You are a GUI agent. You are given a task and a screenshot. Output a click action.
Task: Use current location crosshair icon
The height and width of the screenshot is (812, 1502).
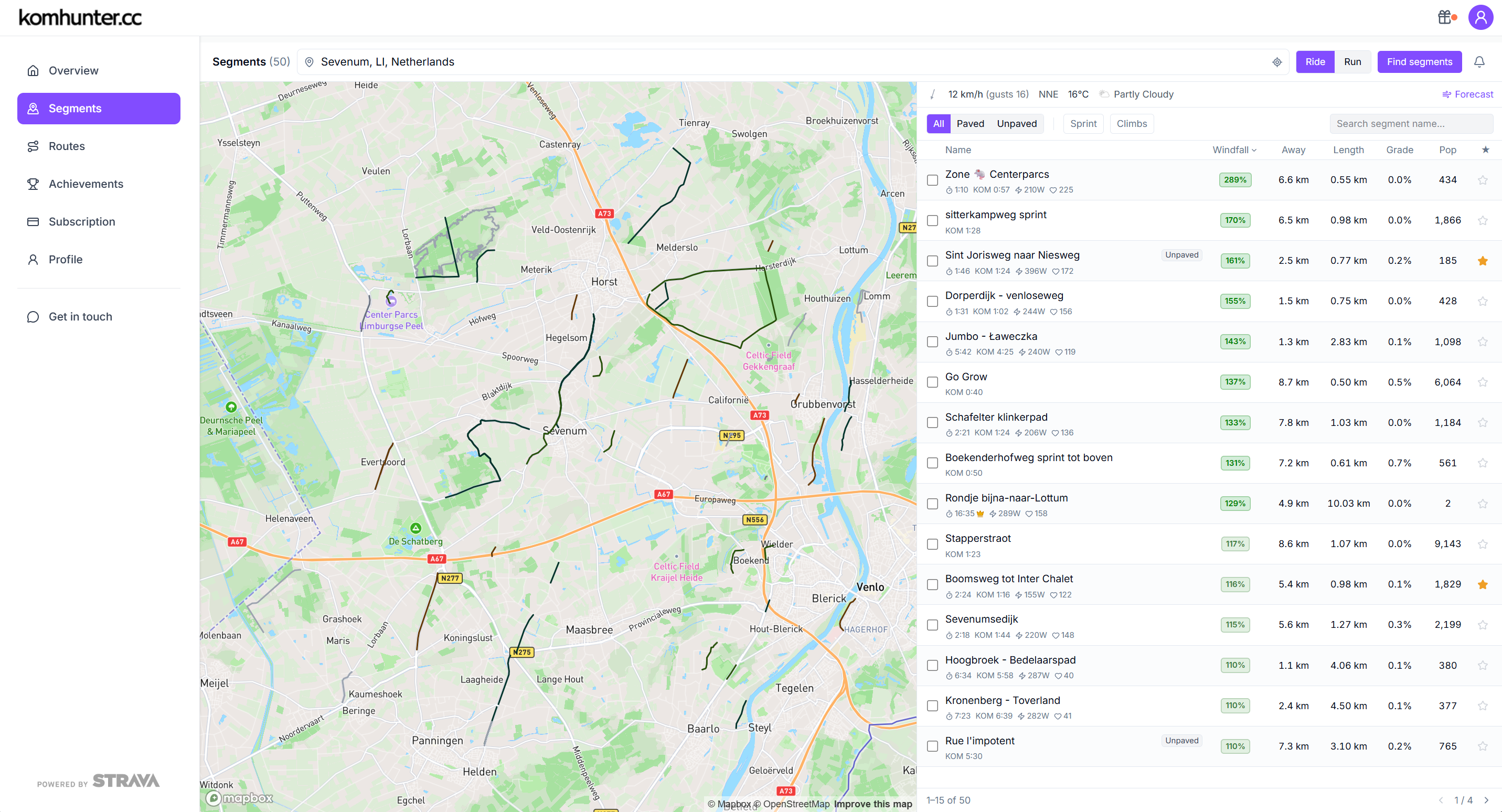point(1277,62)
